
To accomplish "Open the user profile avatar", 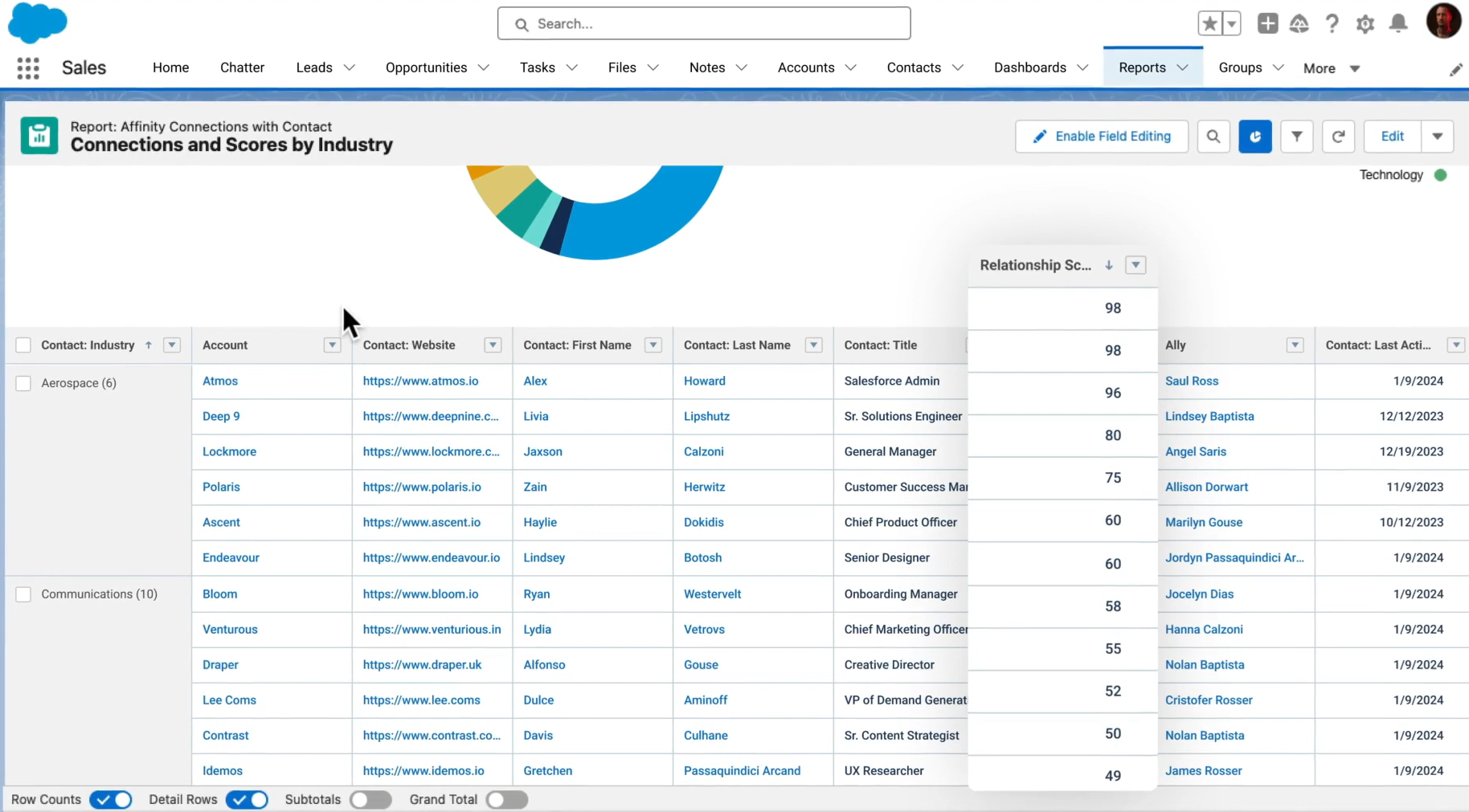I will (1443, 22).
